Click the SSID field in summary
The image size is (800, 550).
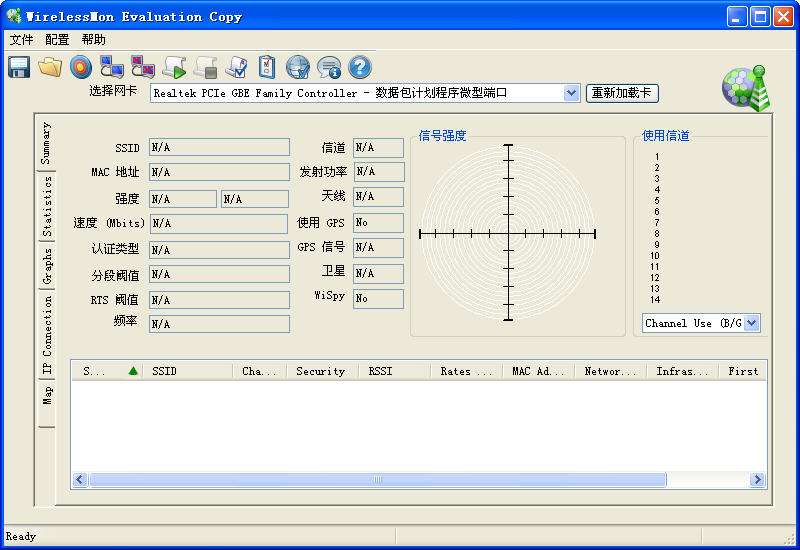(x=219, y=147)
